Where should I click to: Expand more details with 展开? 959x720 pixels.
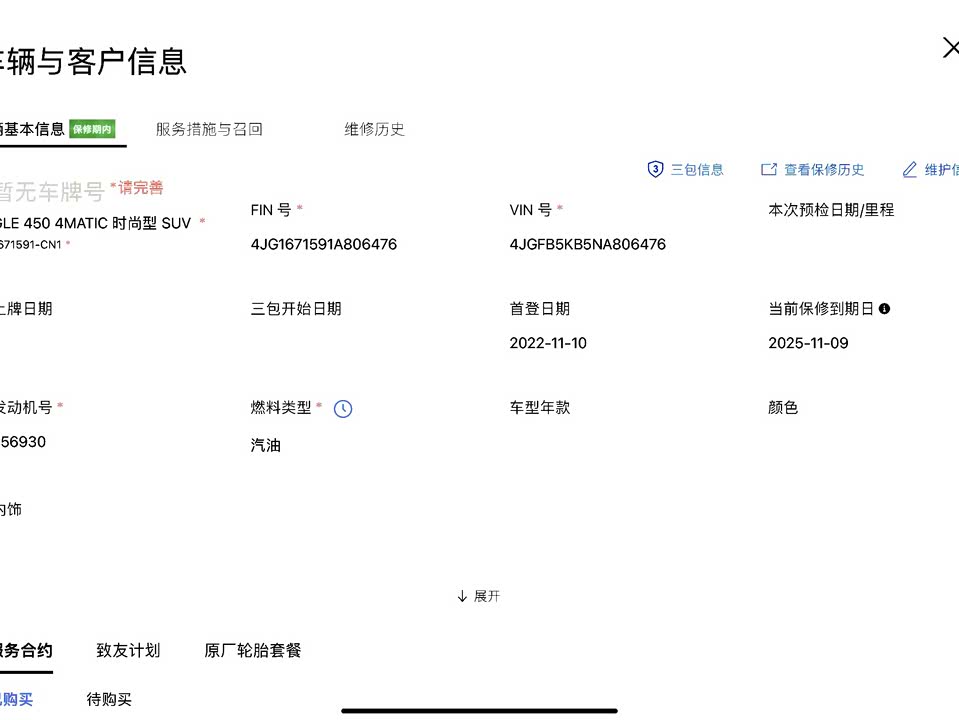pos(478,596)
